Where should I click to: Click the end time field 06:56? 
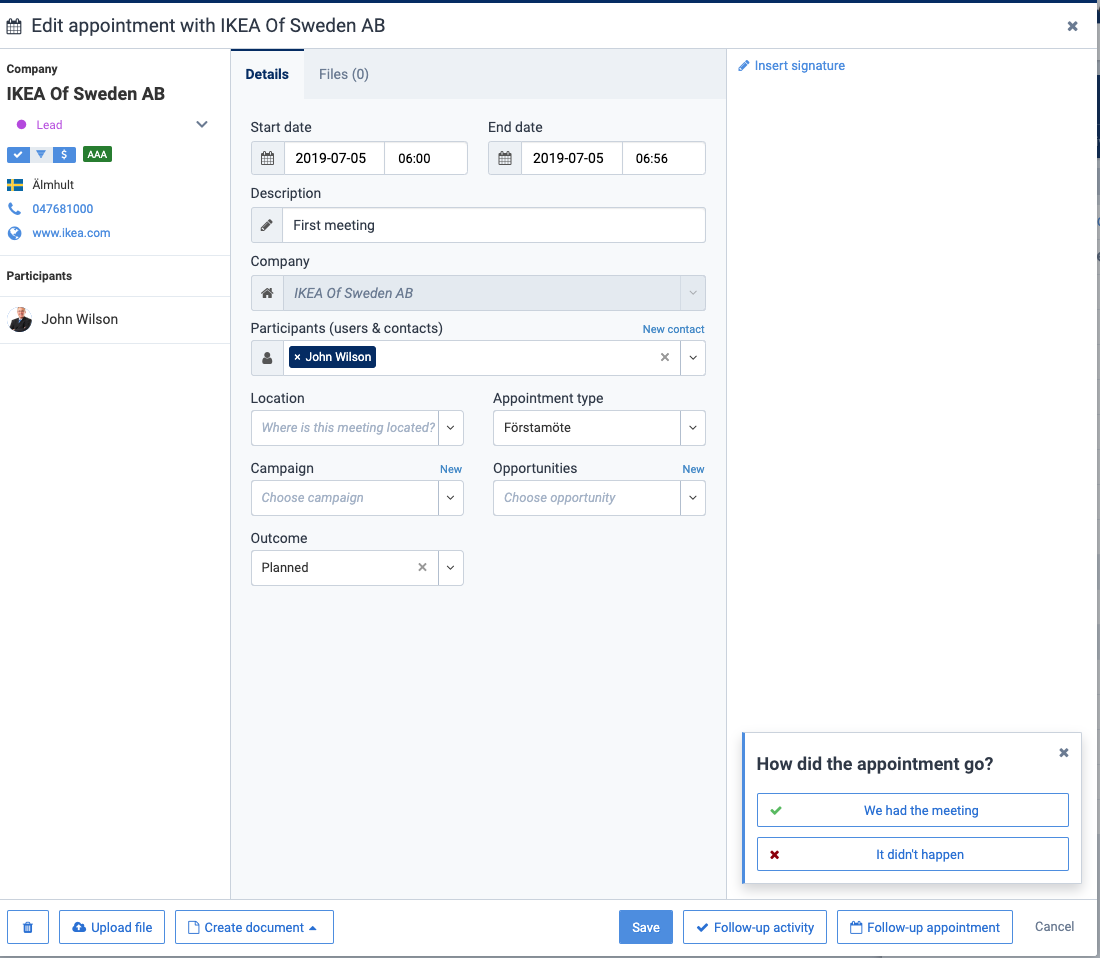(x=664, y=158)
